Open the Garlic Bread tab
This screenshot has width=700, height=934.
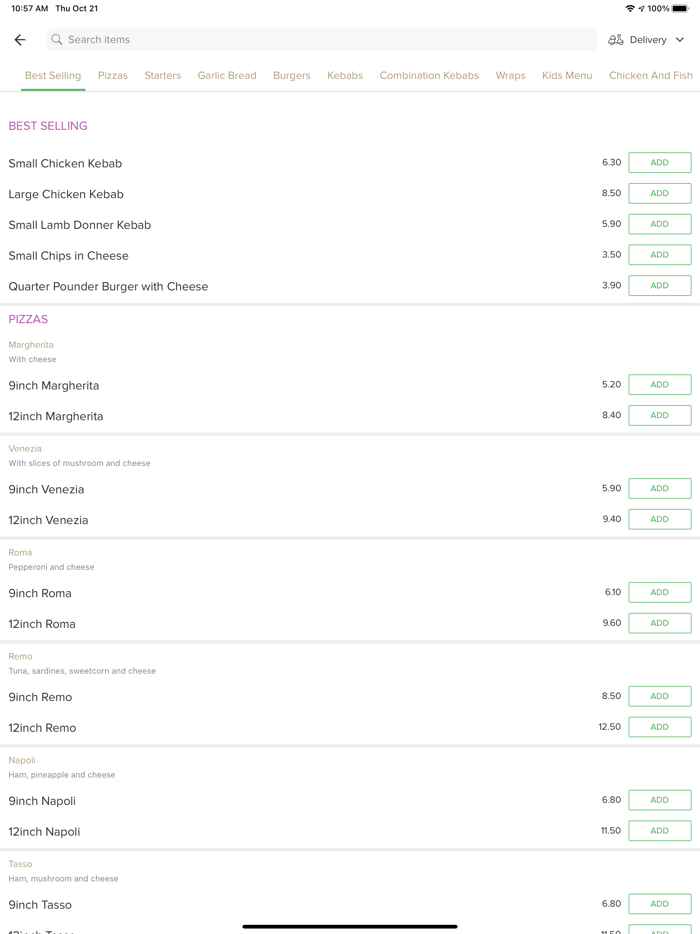pyautogui.click(x=227, y=75)
